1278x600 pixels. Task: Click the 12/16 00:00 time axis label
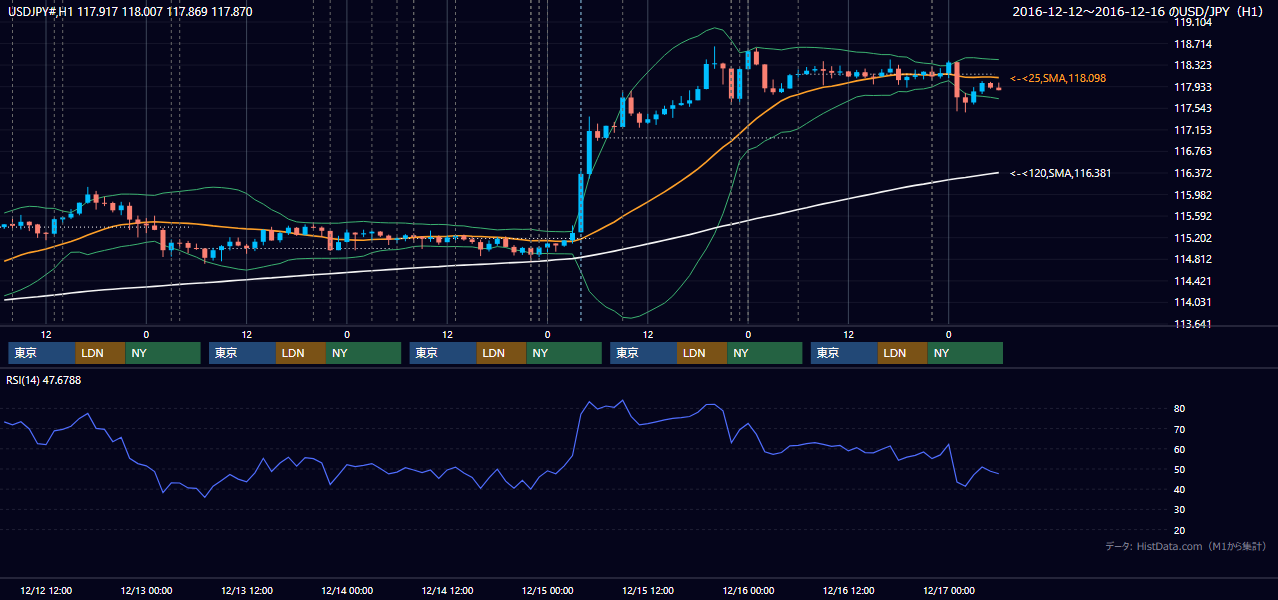coord(749,590)
